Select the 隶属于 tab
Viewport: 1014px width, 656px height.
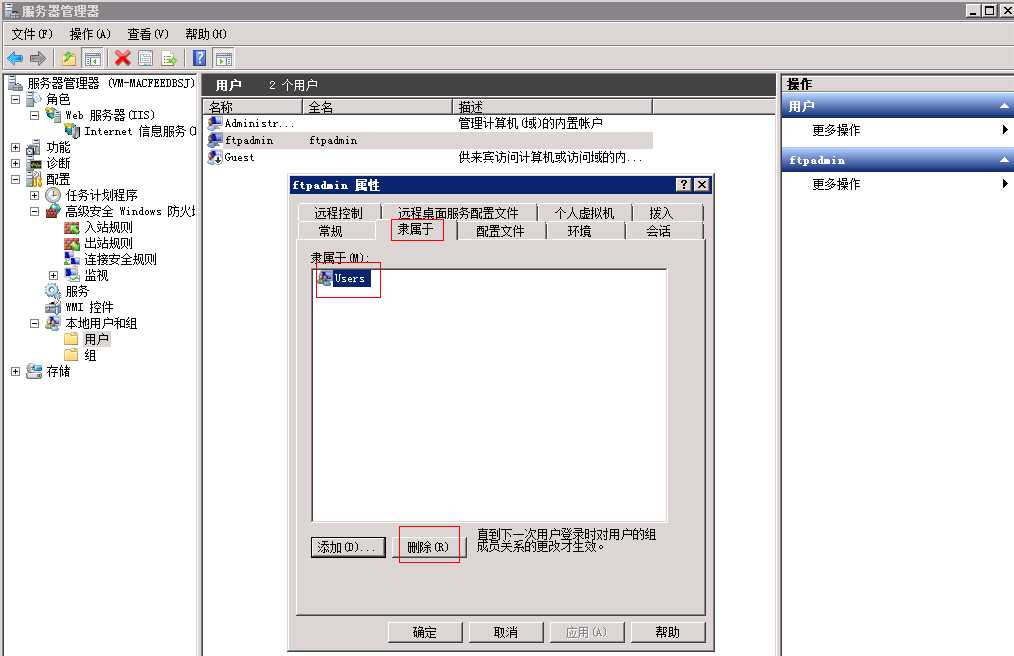[416, 229]
